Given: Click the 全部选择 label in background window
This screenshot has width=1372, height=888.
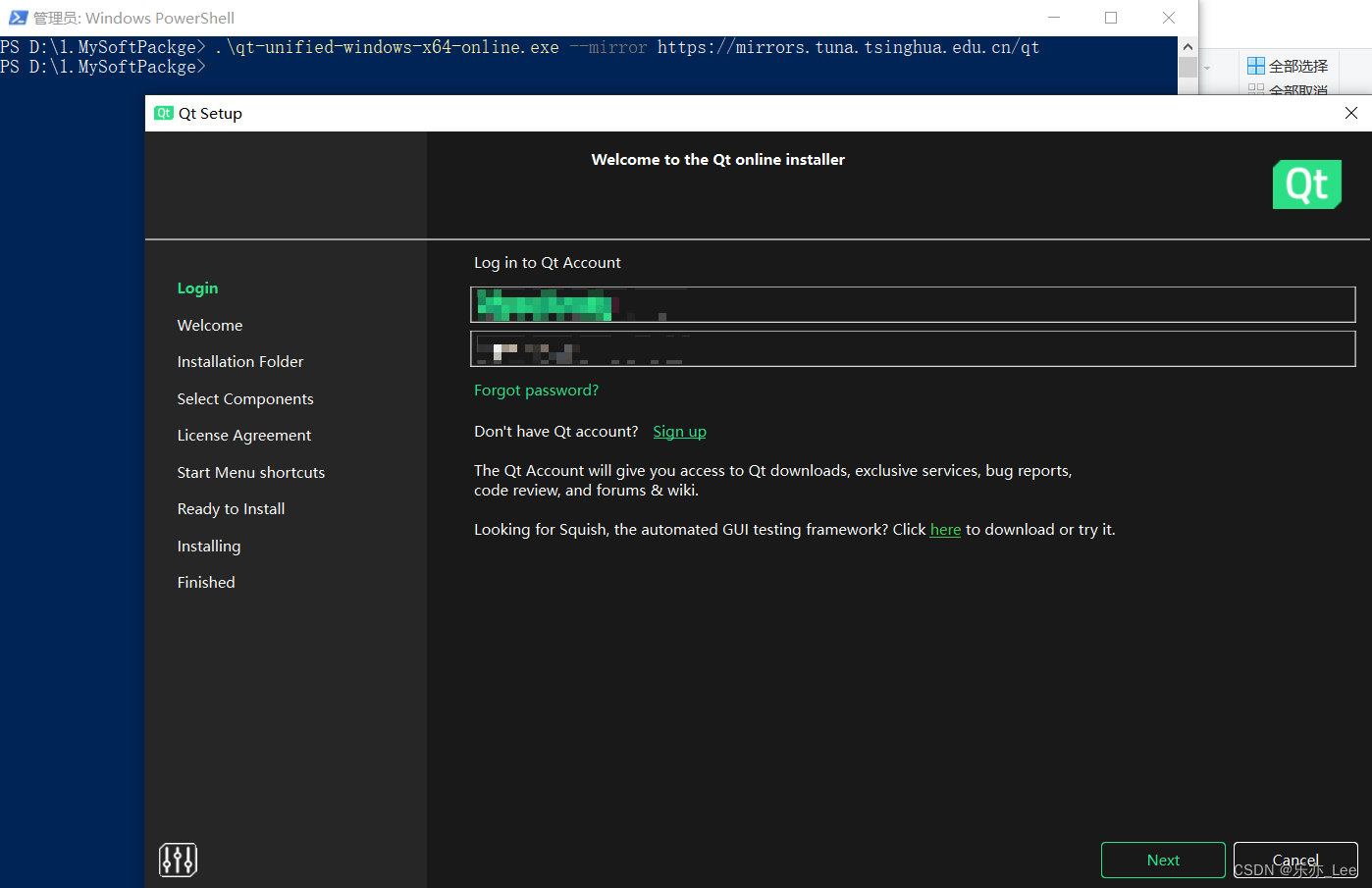Looking at the screenshot, I should pos(1298,66).
